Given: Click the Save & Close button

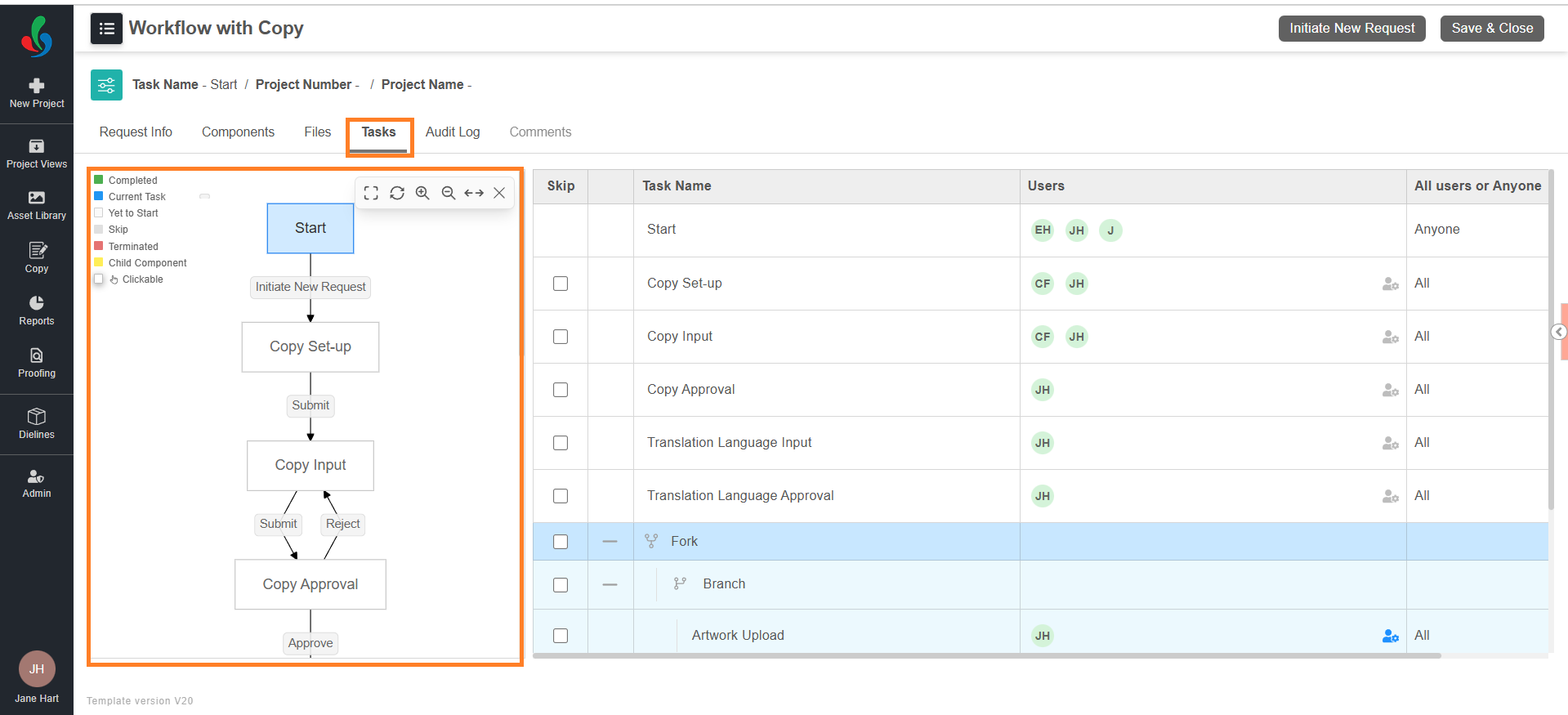Looking at the screenshot, I should [x=1492, y=29].
